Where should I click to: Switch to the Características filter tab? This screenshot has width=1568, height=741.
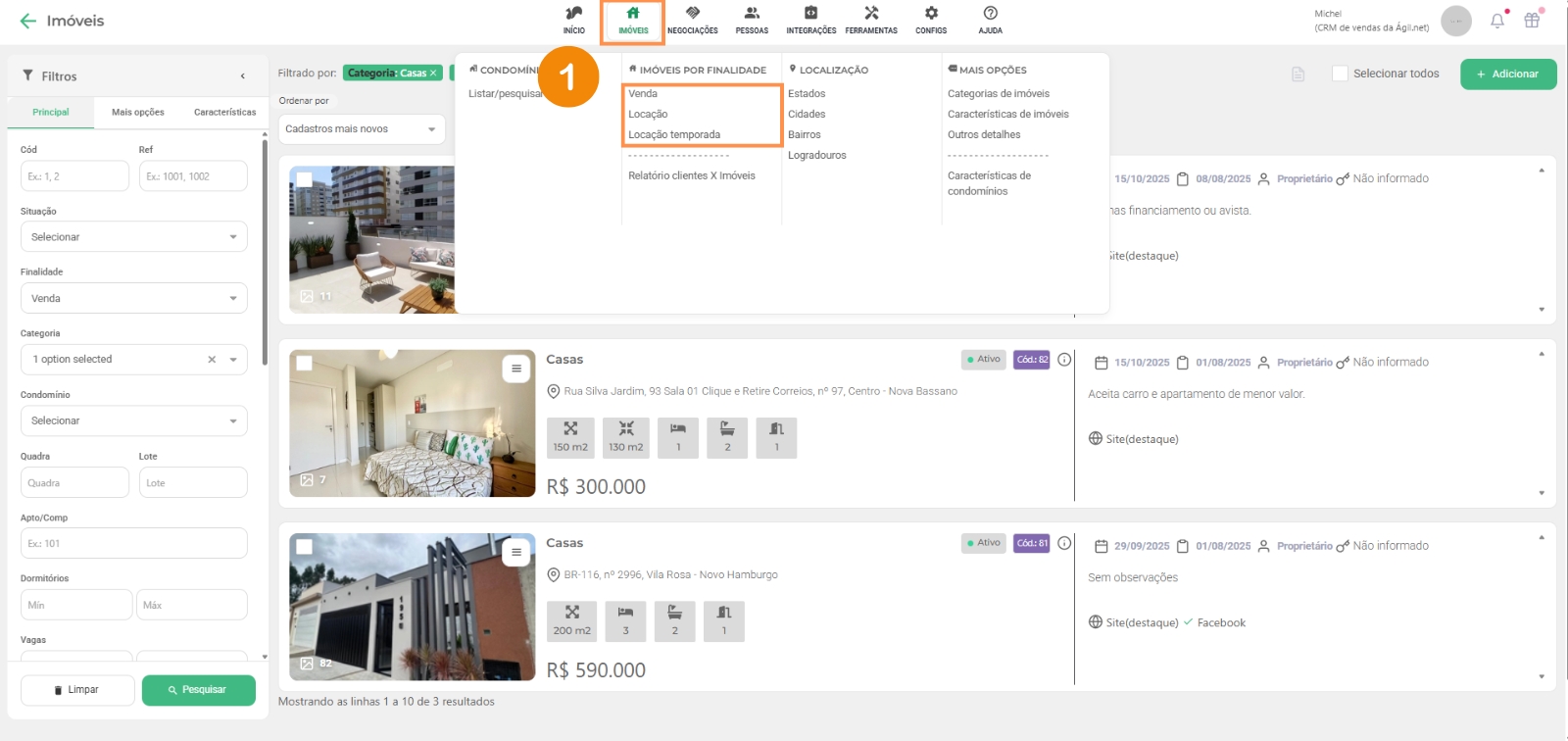[224, 113]
